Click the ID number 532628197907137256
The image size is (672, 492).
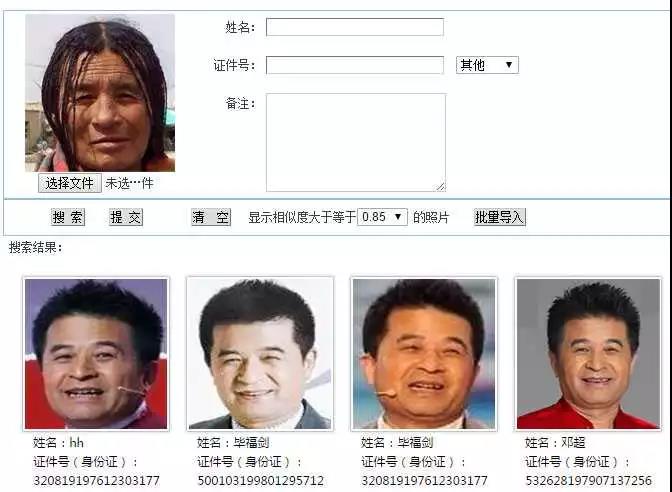click(x=588, y=480)
